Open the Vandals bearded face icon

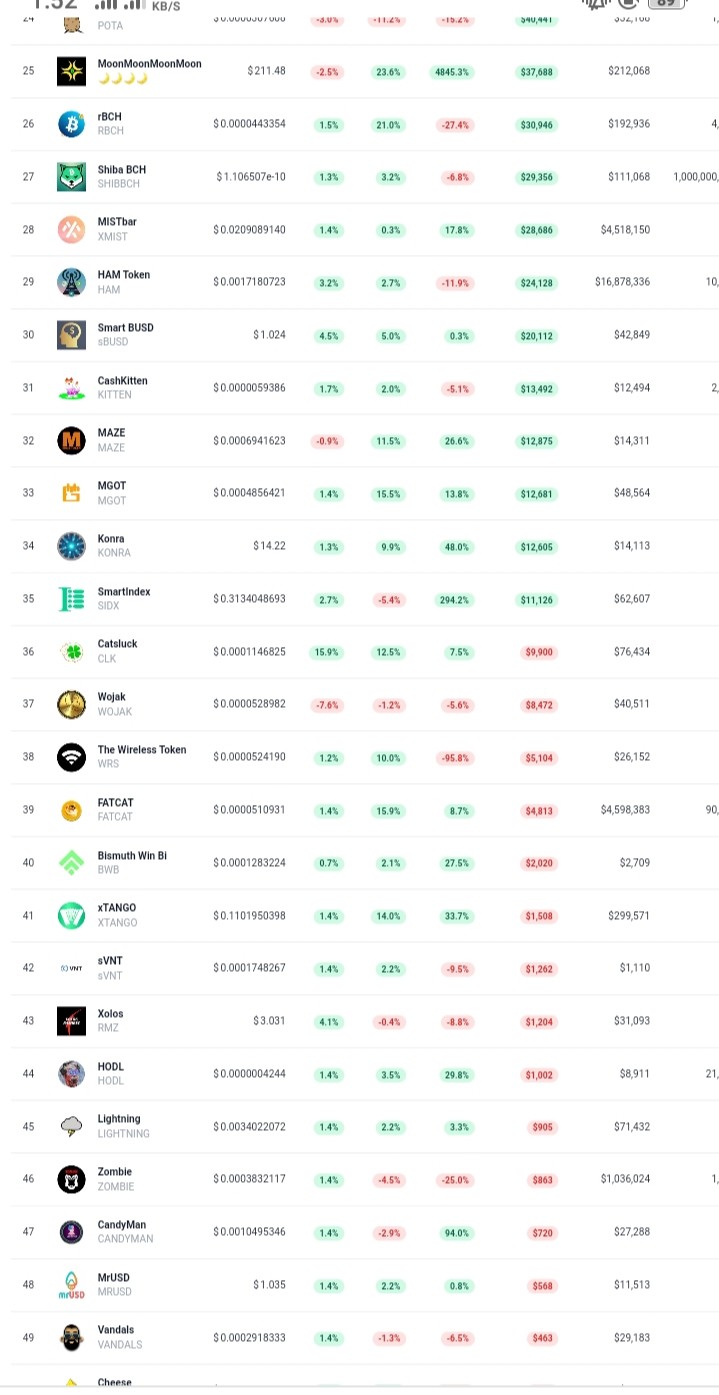pyautogui.click(x=71, y=1338)
